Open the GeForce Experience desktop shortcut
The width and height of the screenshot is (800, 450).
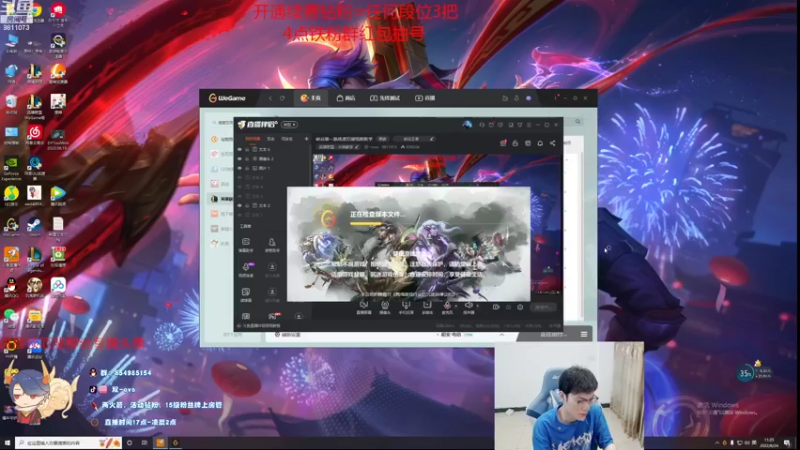pos(11,168)
